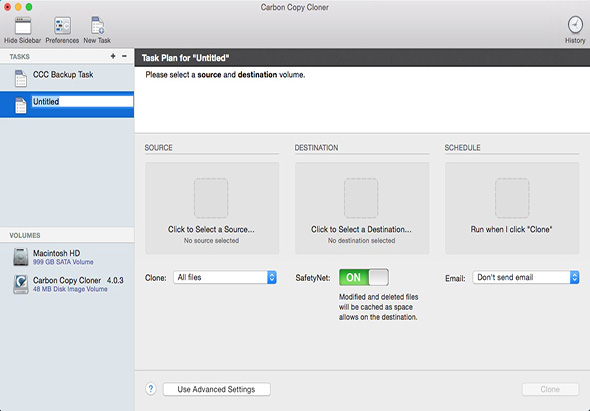The height and width of the screenshot is (411, 590).
Task: Click the source placeholder box icon
Action: pyautogui.click(x=211, y=198)
